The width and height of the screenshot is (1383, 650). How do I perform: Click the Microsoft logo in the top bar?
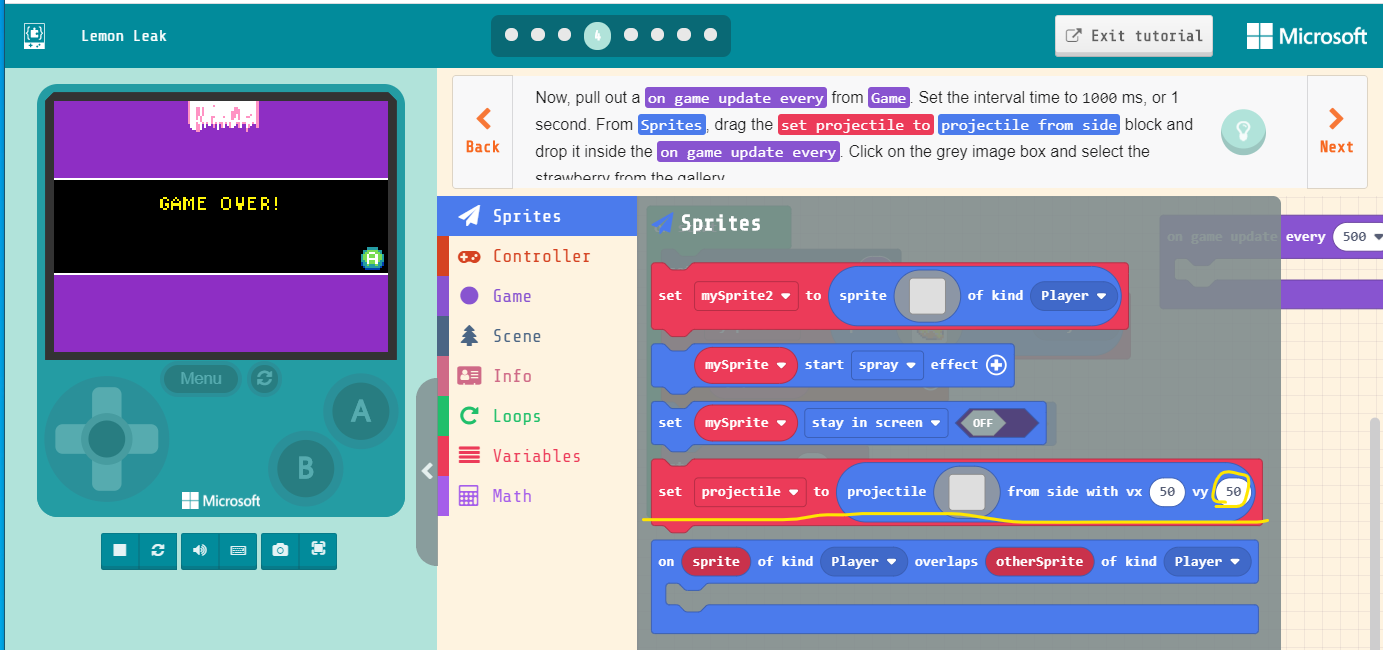tap(1306, 35)
